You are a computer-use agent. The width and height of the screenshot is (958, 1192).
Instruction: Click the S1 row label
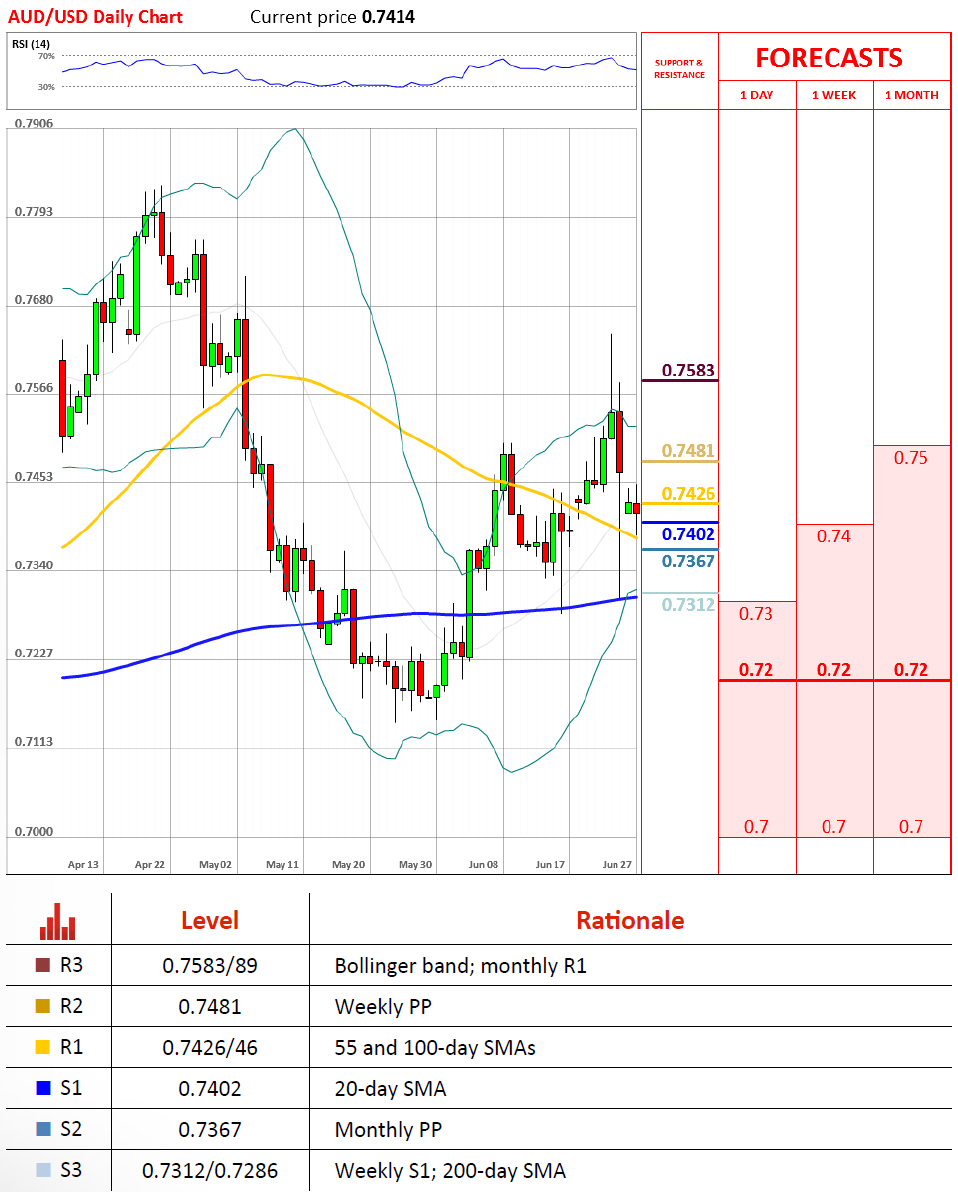71,1089
